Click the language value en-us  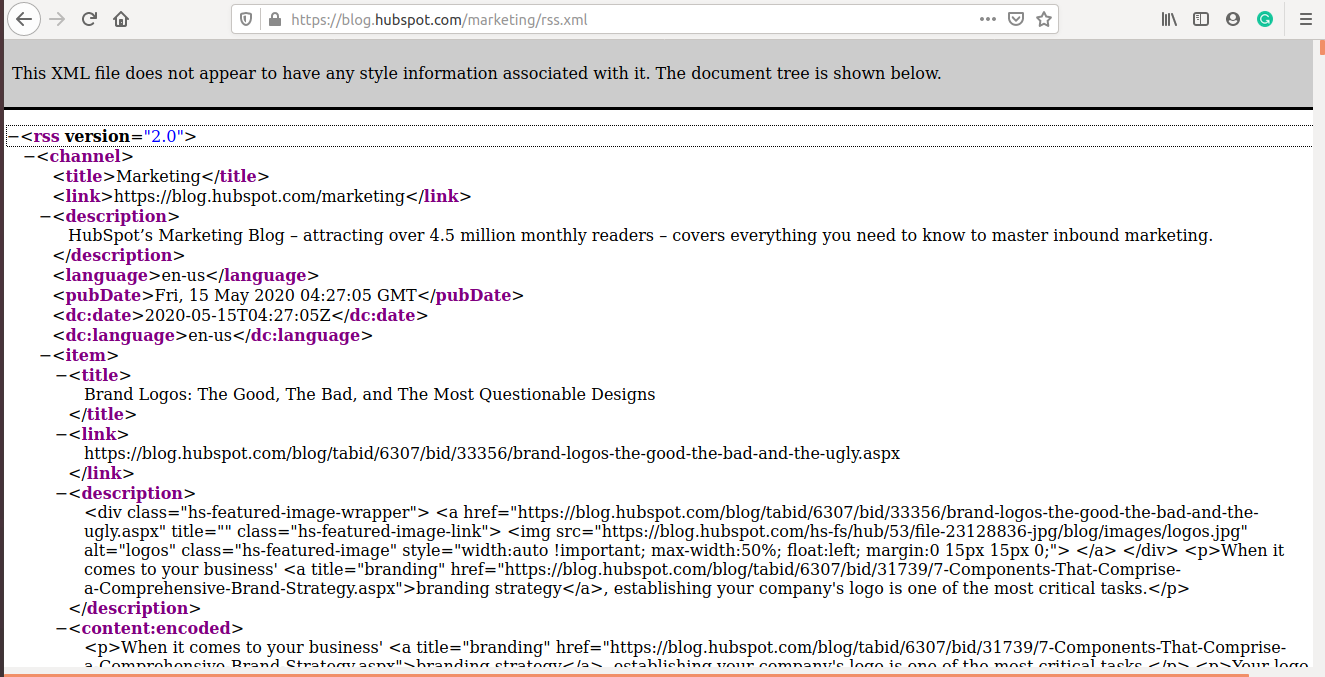183,275
